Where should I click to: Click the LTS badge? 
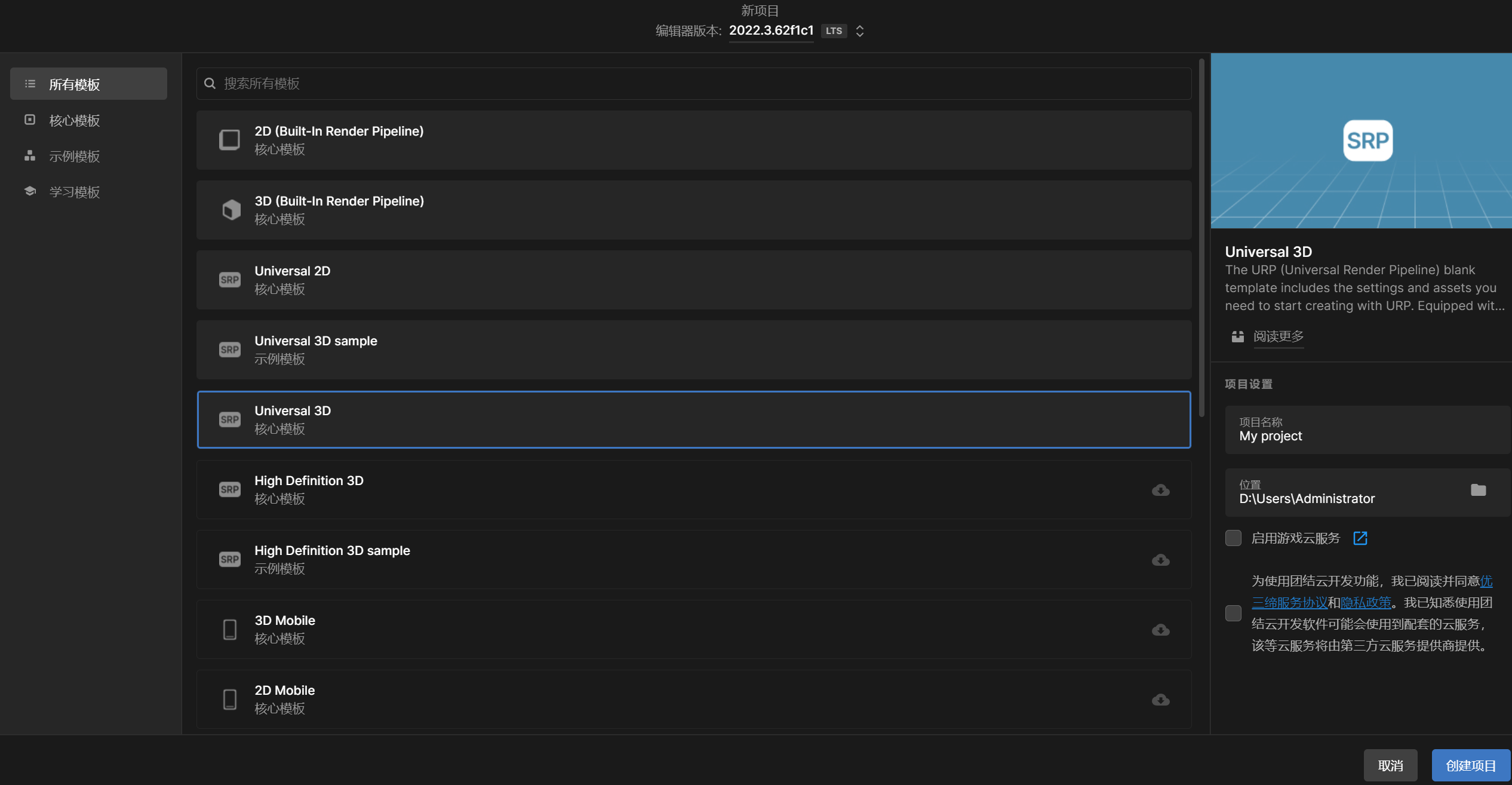(x=834, y=31)
